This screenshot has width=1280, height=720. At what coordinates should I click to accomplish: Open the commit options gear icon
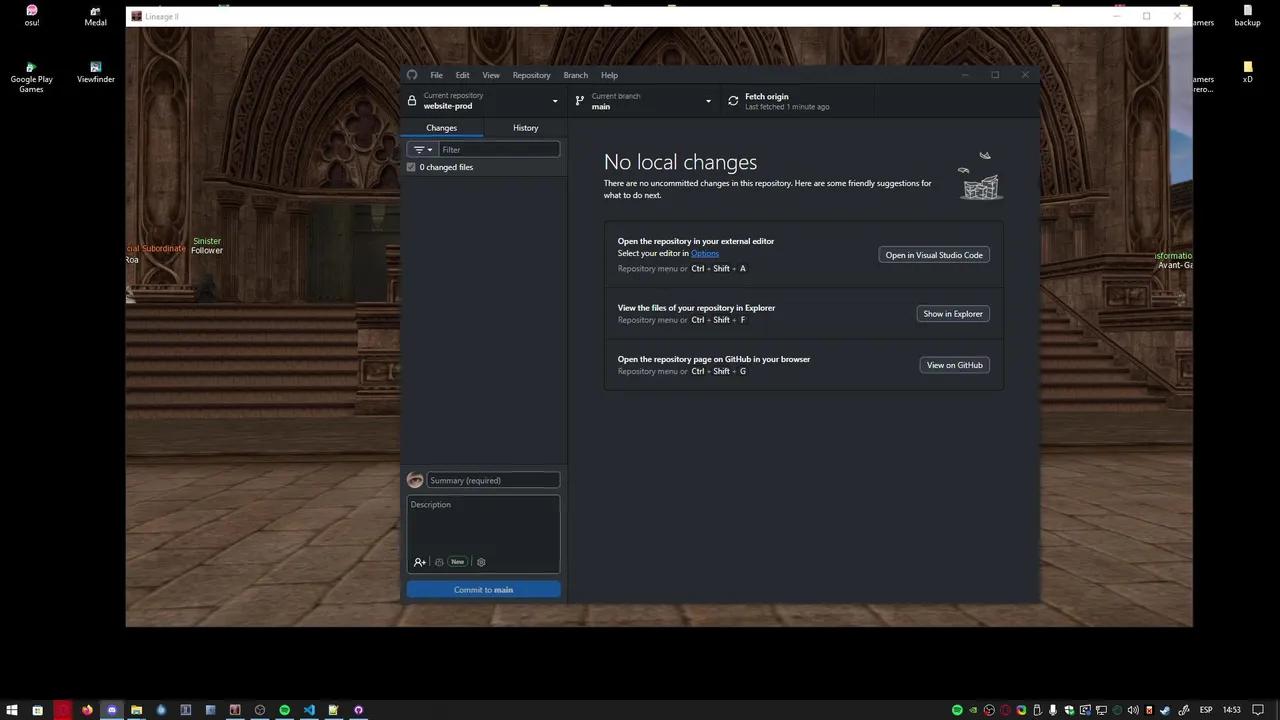click(481, 562)
